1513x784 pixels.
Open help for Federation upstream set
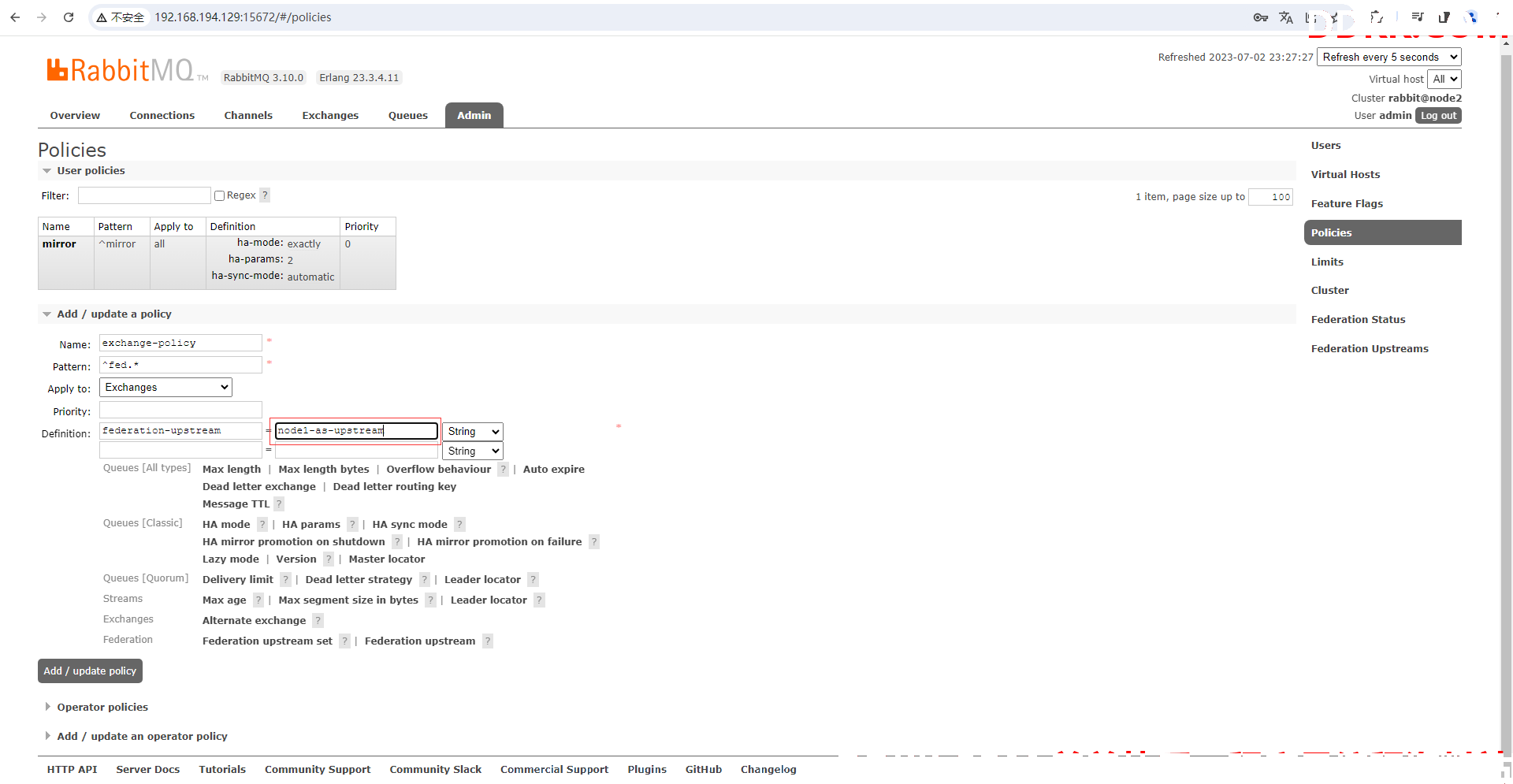tap(345, 641)
